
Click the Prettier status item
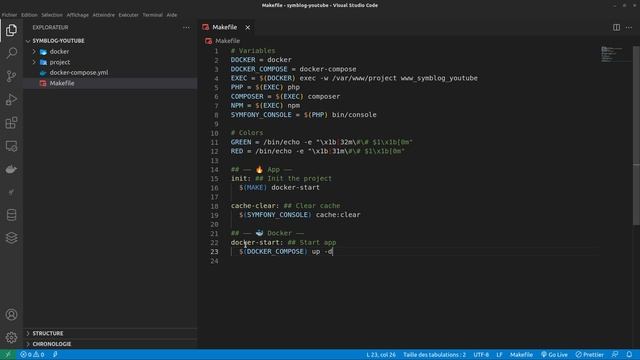(589, 355)
